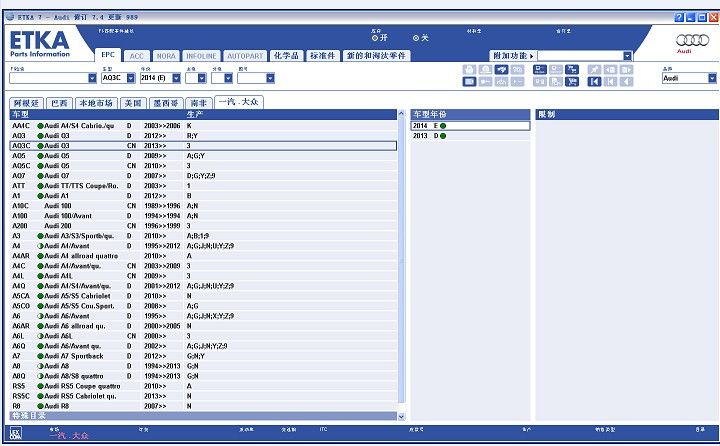Click the 生产 column header
Image resolution: width=720 pixels, height=446 pixels.
click(x=195, y=114)
